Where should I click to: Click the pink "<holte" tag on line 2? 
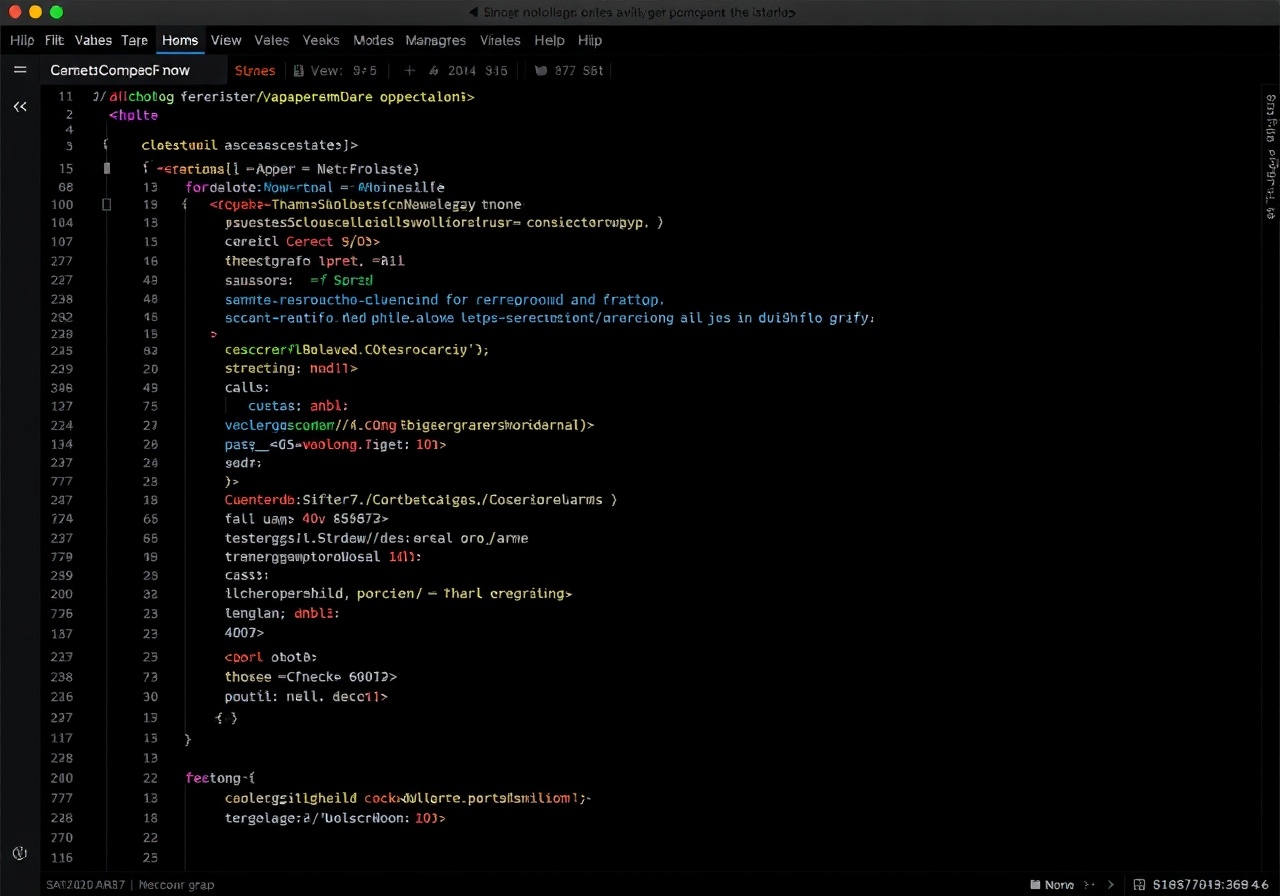pyautogui.click(x=134, y=116)
